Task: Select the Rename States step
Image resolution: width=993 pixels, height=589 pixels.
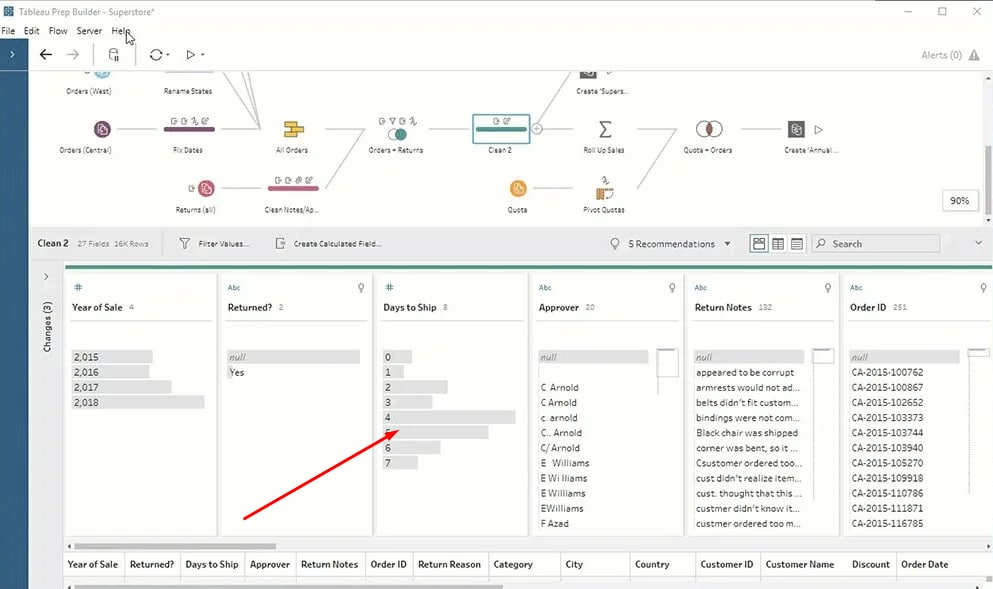Action: tap(188, 91)
